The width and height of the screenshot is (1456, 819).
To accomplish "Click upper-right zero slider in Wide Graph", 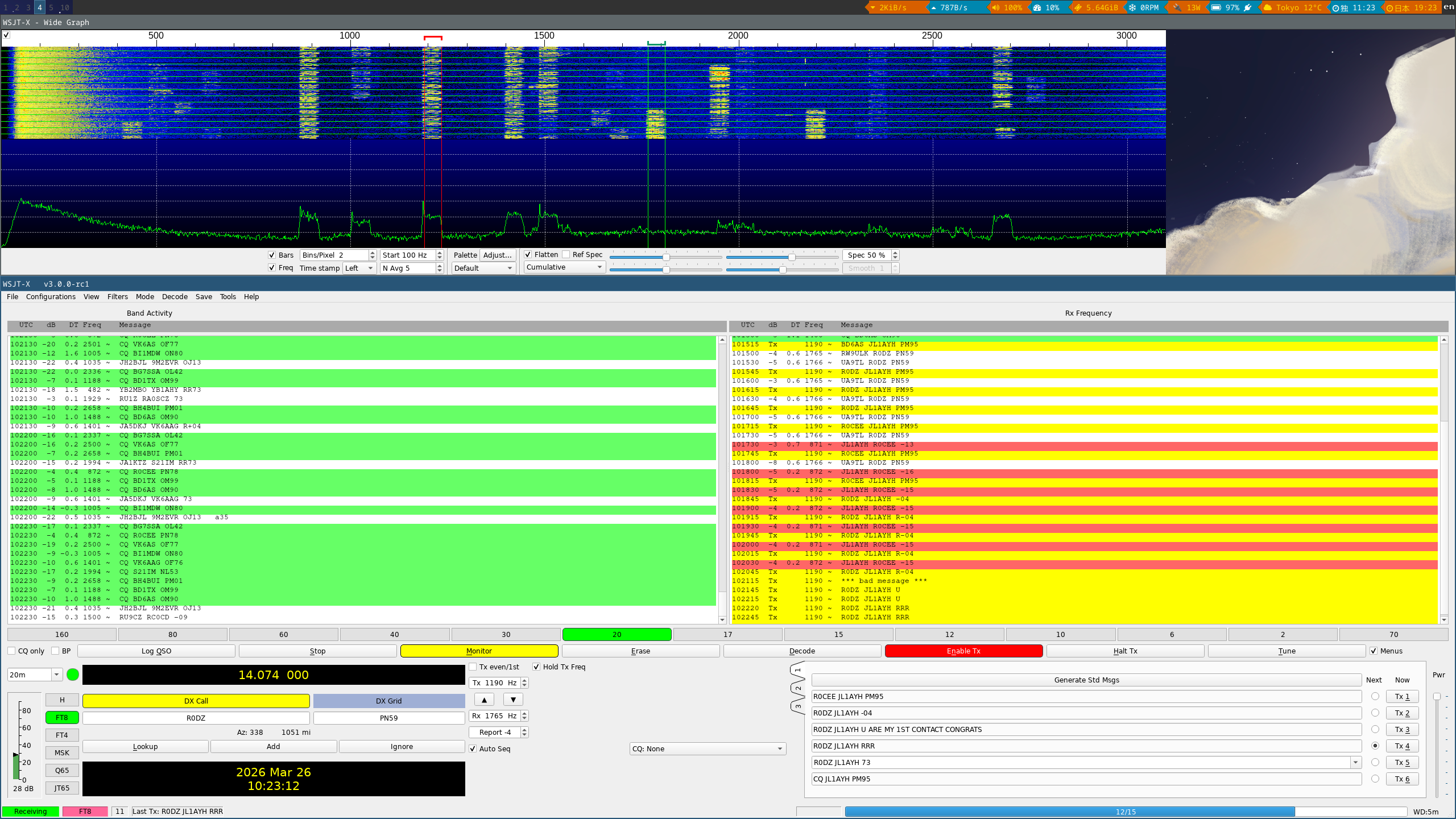I will pos(782,257).
